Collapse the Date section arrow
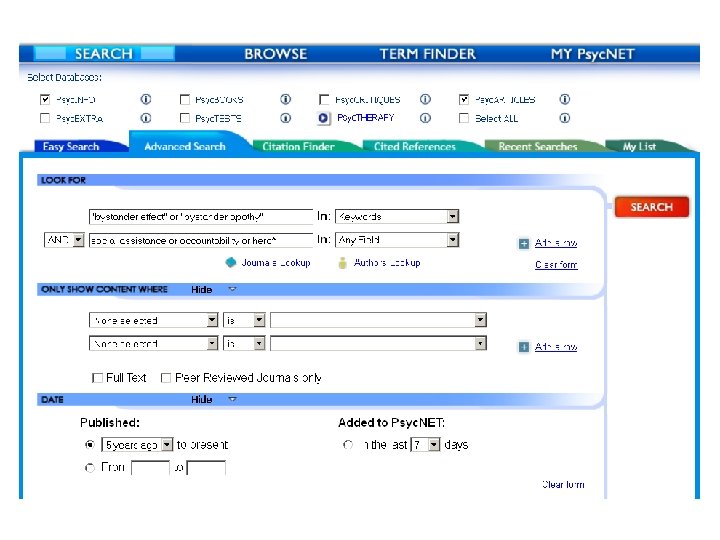 [x=232, y=399]
